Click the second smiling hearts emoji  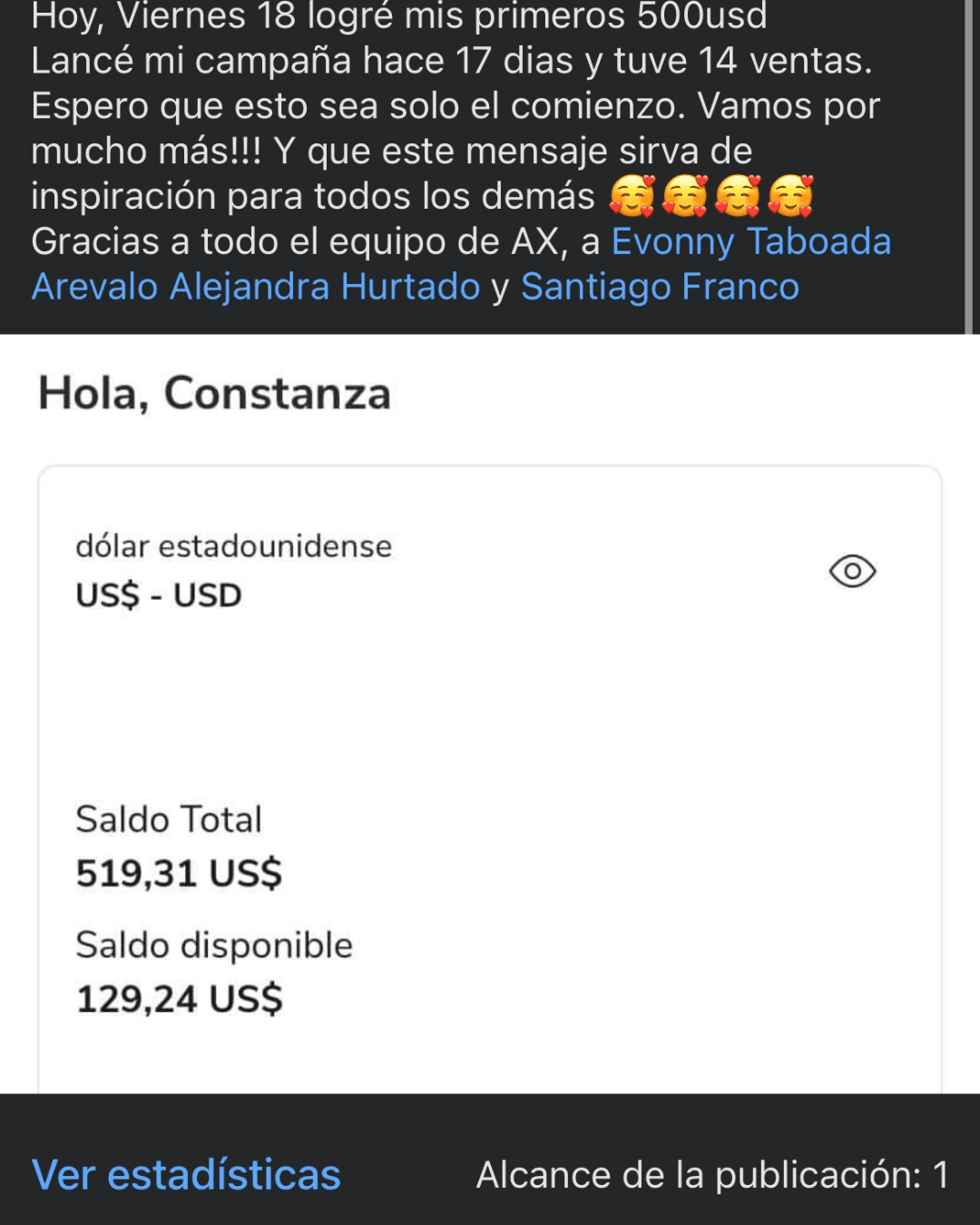(685, 197)
